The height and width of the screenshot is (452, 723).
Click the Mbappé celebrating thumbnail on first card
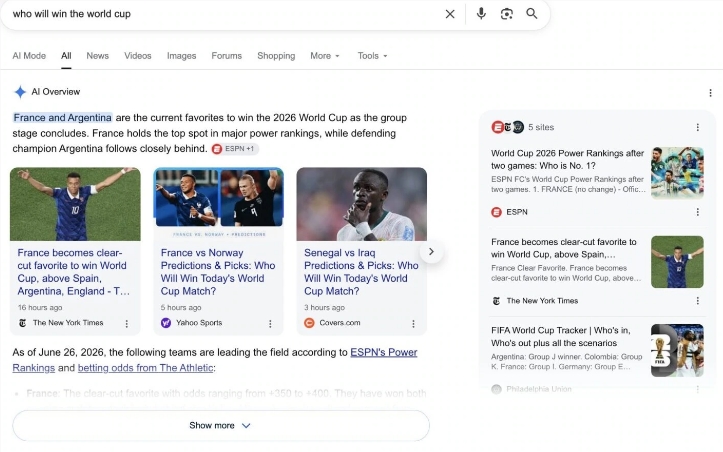[75, 204]
